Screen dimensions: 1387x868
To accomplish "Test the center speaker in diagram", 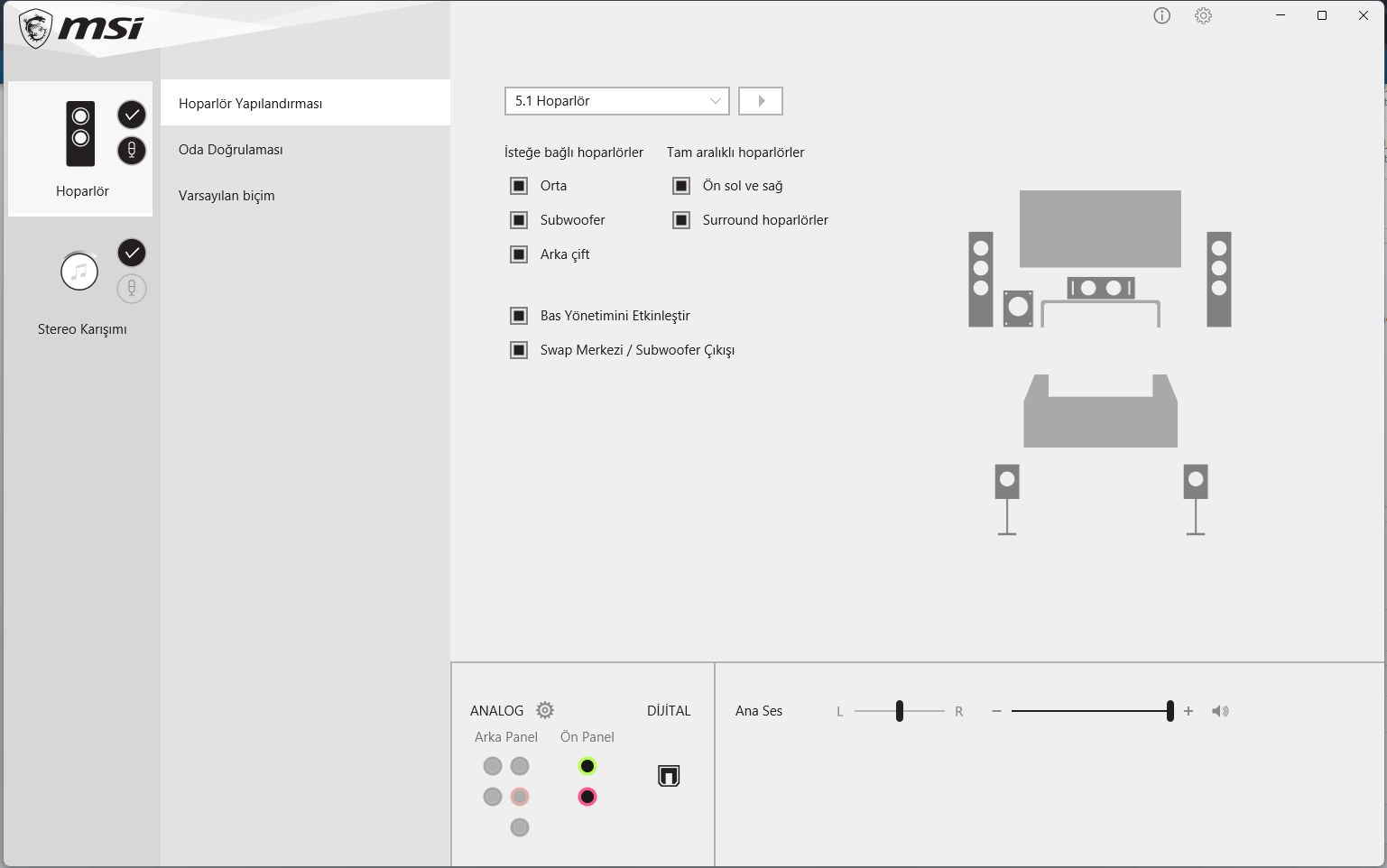I will coord(1101,288).
